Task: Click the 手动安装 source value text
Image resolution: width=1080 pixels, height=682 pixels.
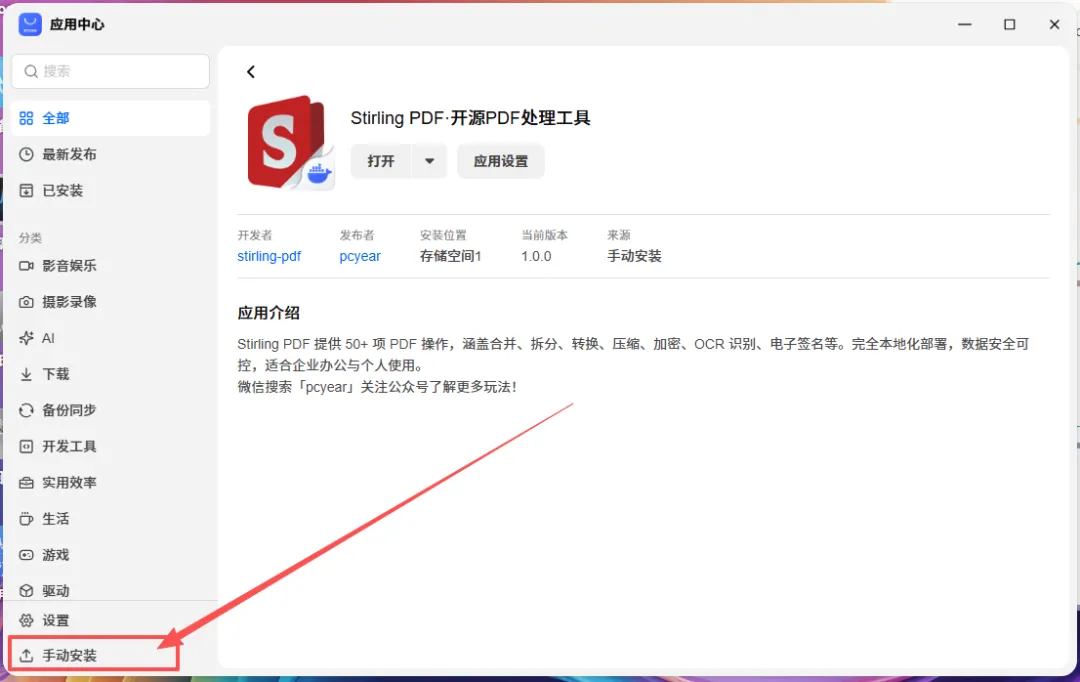Action: pyautogui.click(x=634, y=256)
